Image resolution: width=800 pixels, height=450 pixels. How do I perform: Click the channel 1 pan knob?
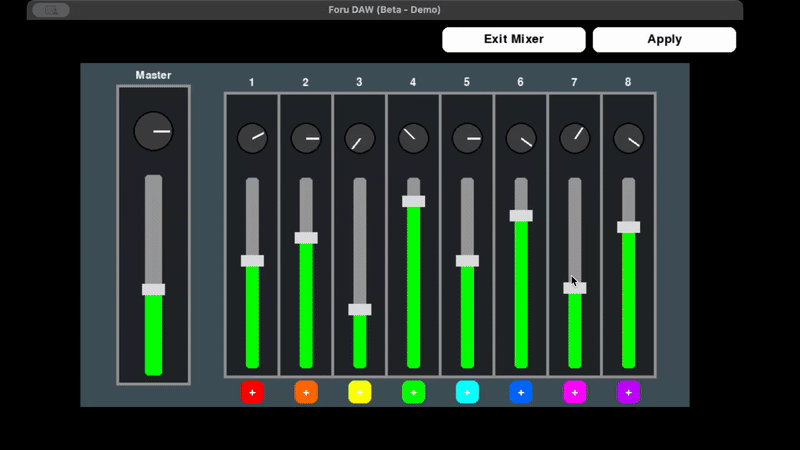click(x=253, y=138)
